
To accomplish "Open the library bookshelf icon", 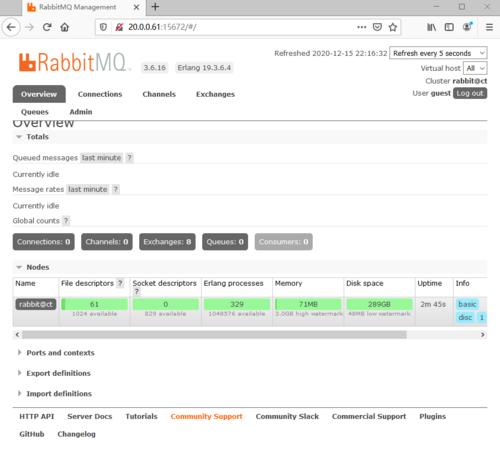I will click(x=431, y=27).
